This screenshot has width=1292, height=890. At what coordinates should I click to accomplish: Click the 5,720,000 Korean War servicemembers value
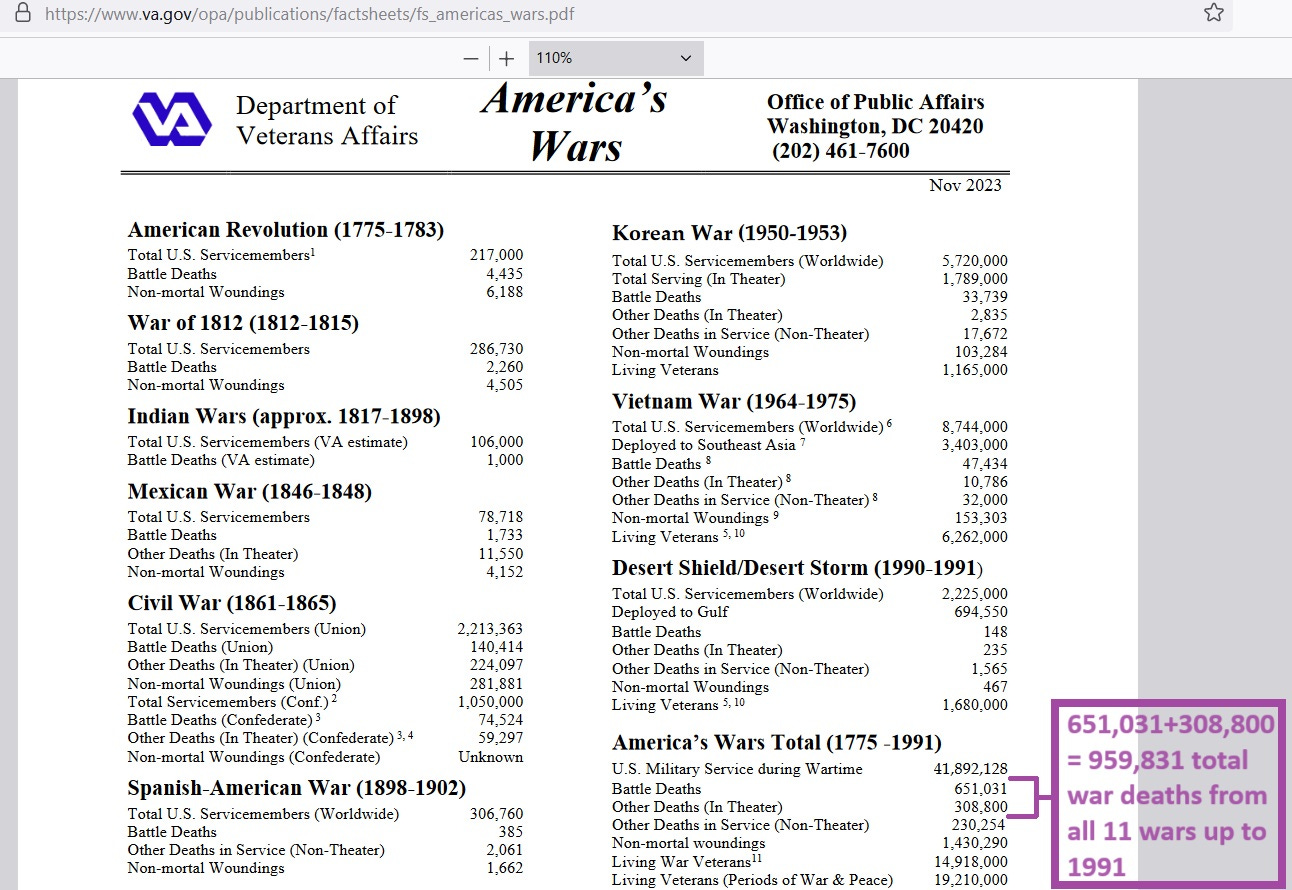tap(975, 261)
